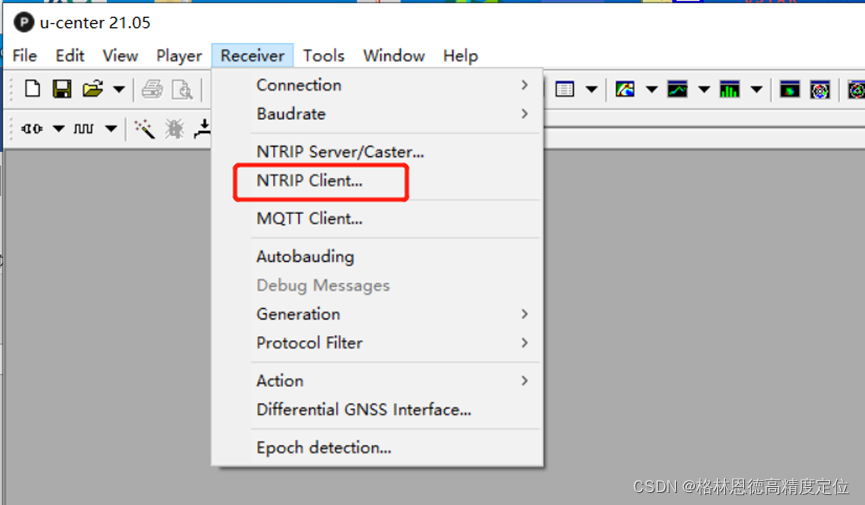
Task: Open the Player menu
Action: click(179, 56)
